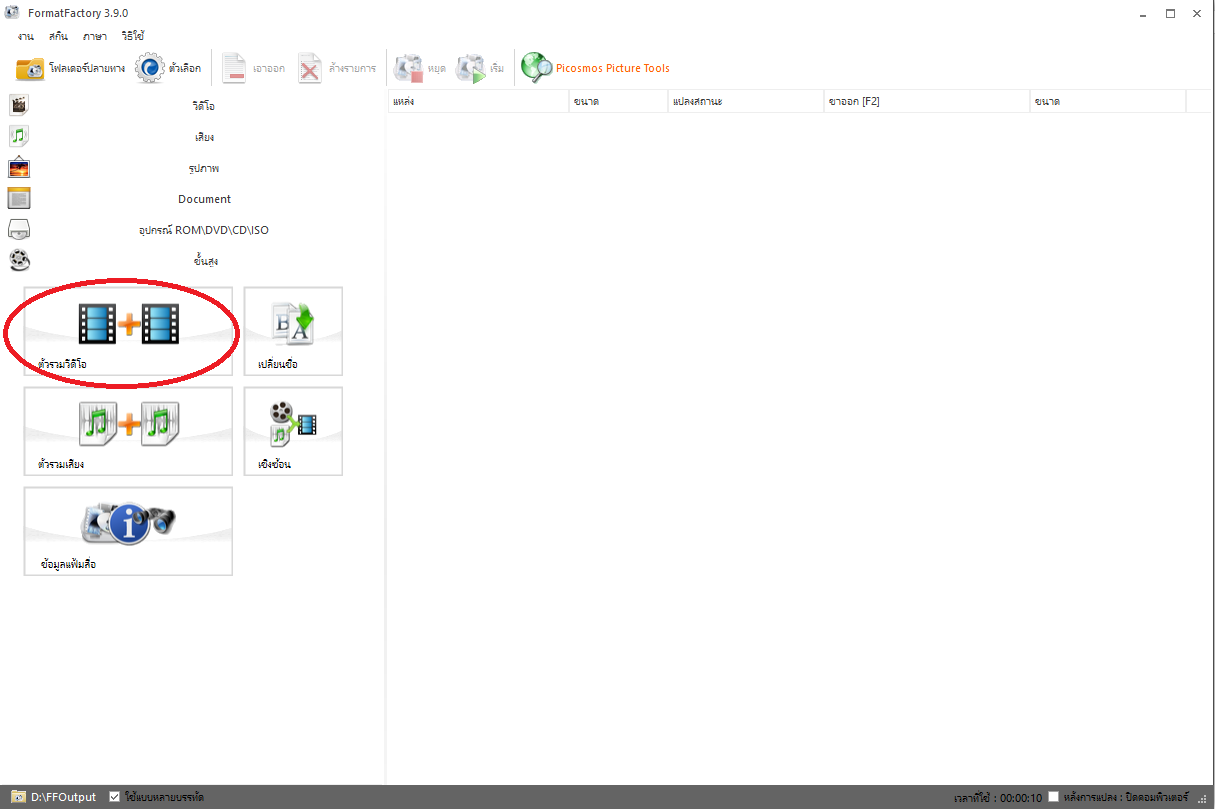Open the วิธีใช้ (Help) menu

133,36
